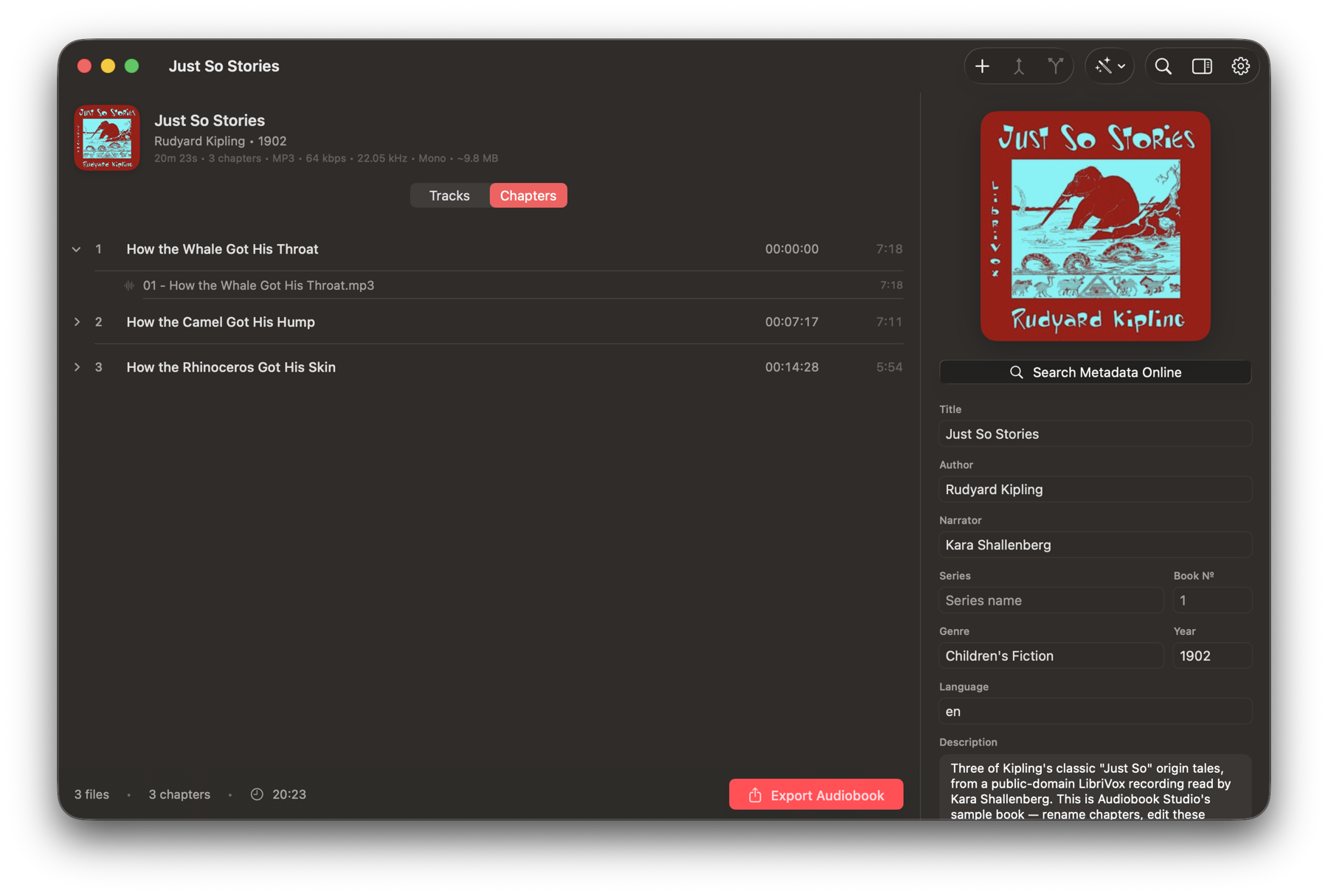This screenshot has height=896, width=1328.
Task: Click the audio format info line with MP3
Action: point(326,159)
